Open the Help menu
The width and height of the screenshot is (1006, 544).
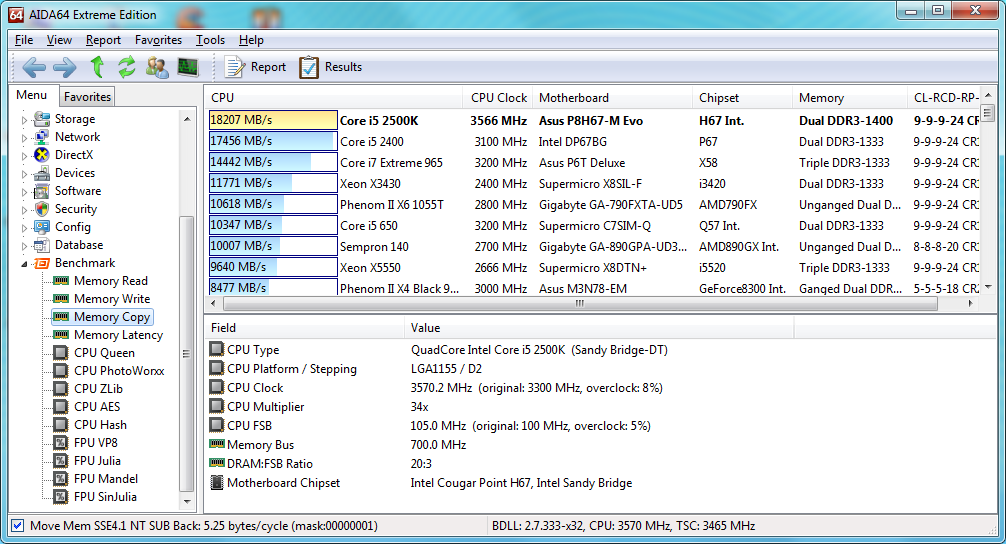pos(251,40)
